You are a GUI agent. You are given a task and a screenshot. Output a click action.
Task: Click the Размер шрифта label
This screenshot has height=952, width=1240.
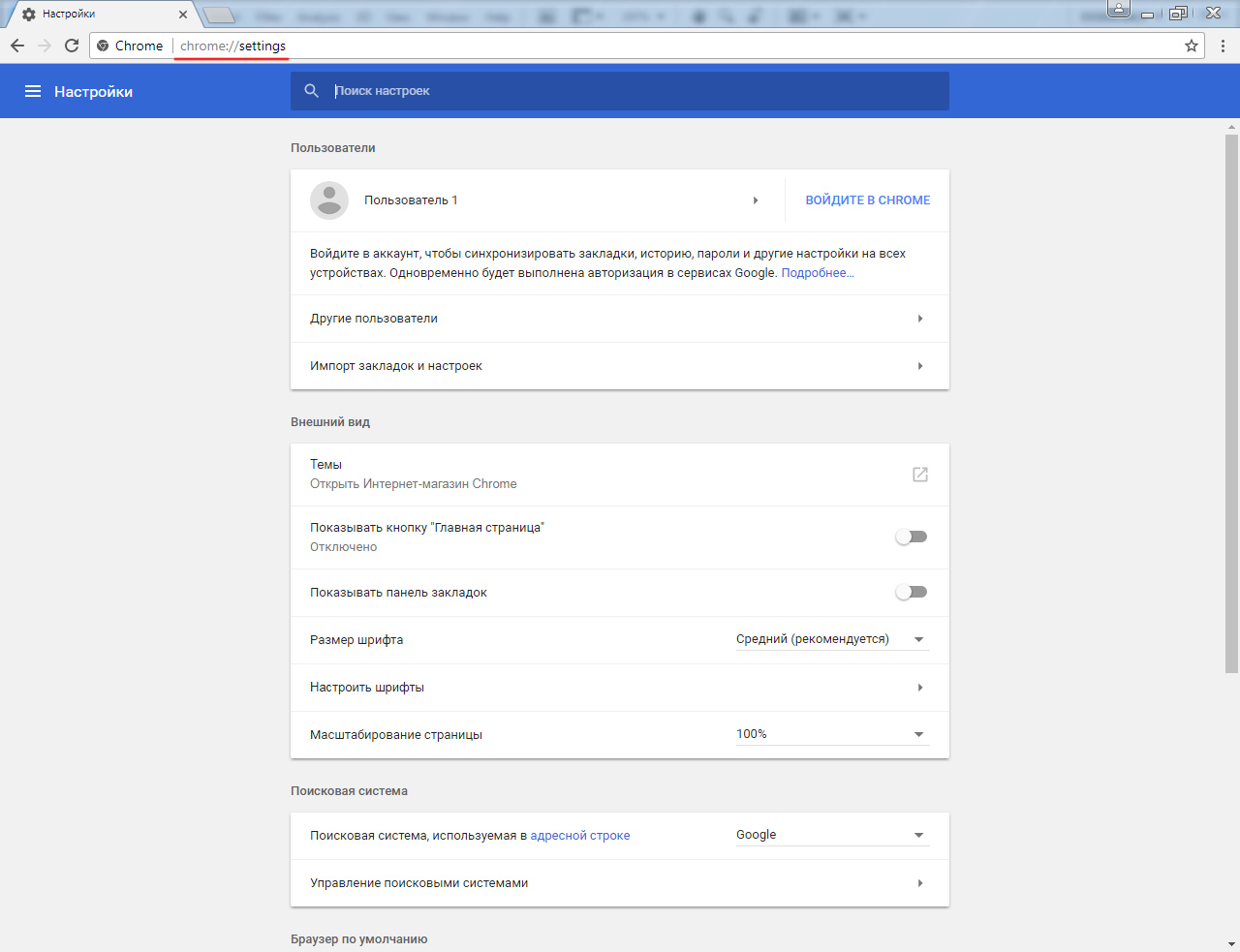point(356,640)
